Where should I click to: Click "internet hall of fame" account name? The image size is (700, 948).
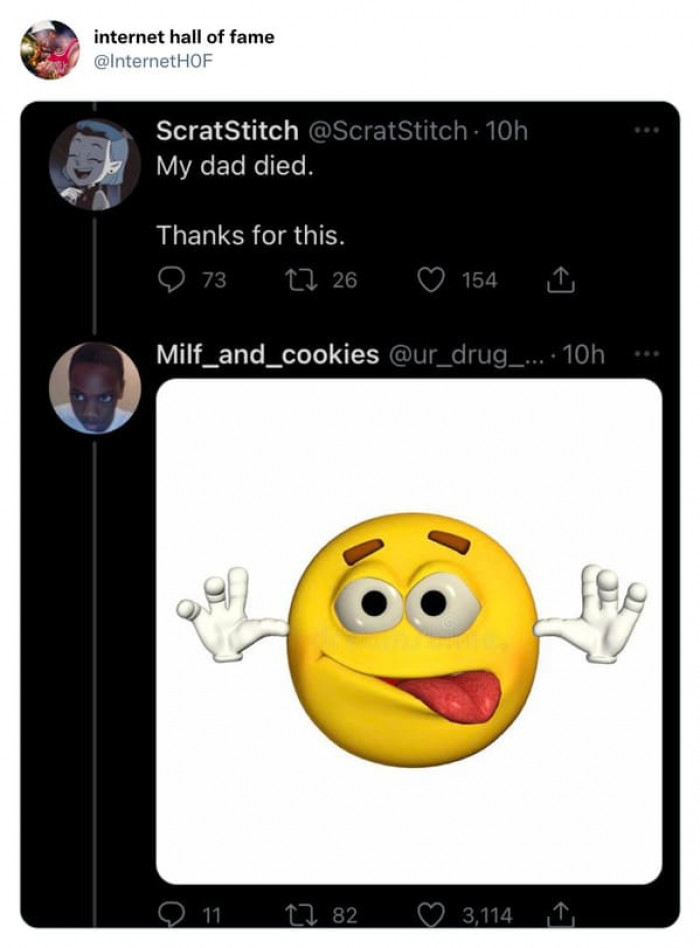pos(183,37)
